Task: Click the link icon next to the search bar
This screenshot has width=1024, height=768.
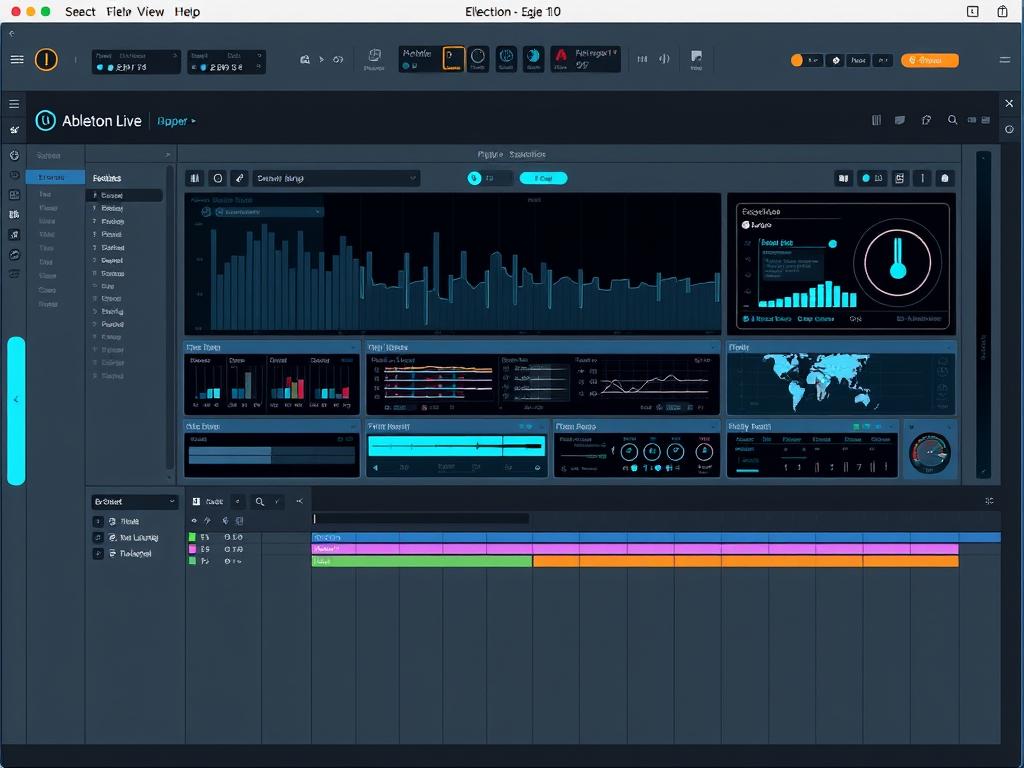Action: [x=239, y=177]
